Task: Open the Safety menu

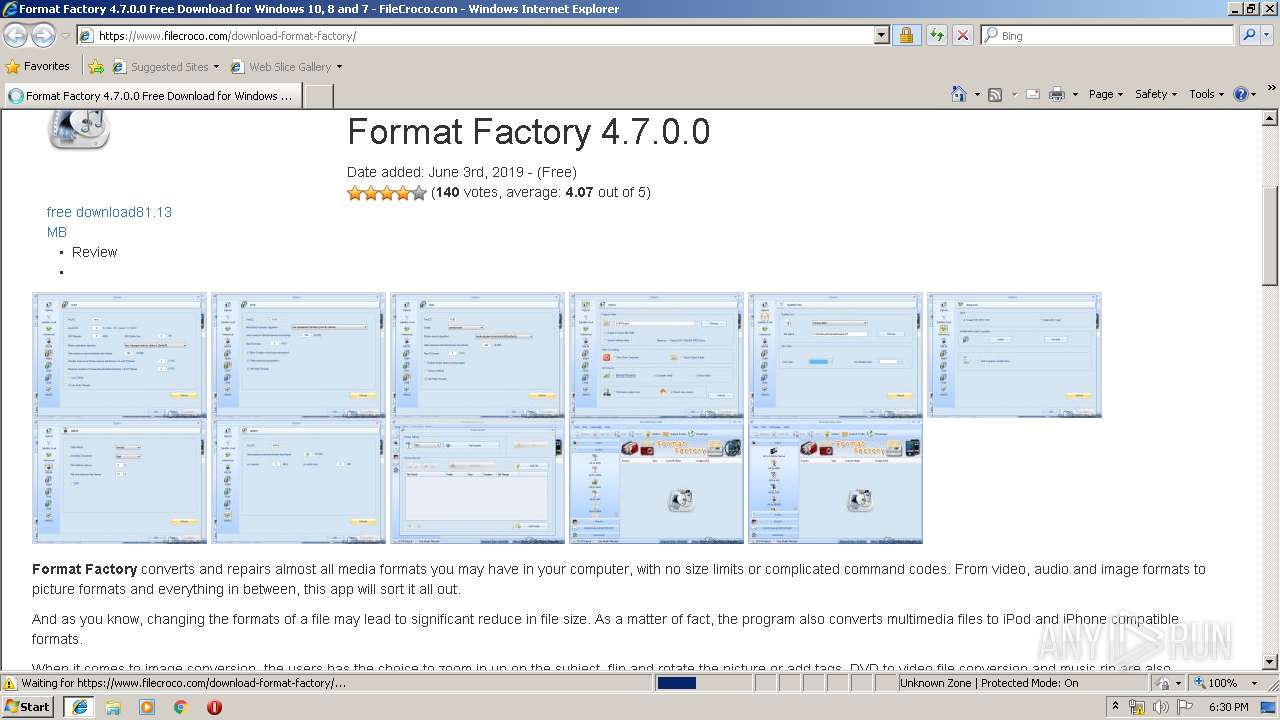Action: [1156, 94]
